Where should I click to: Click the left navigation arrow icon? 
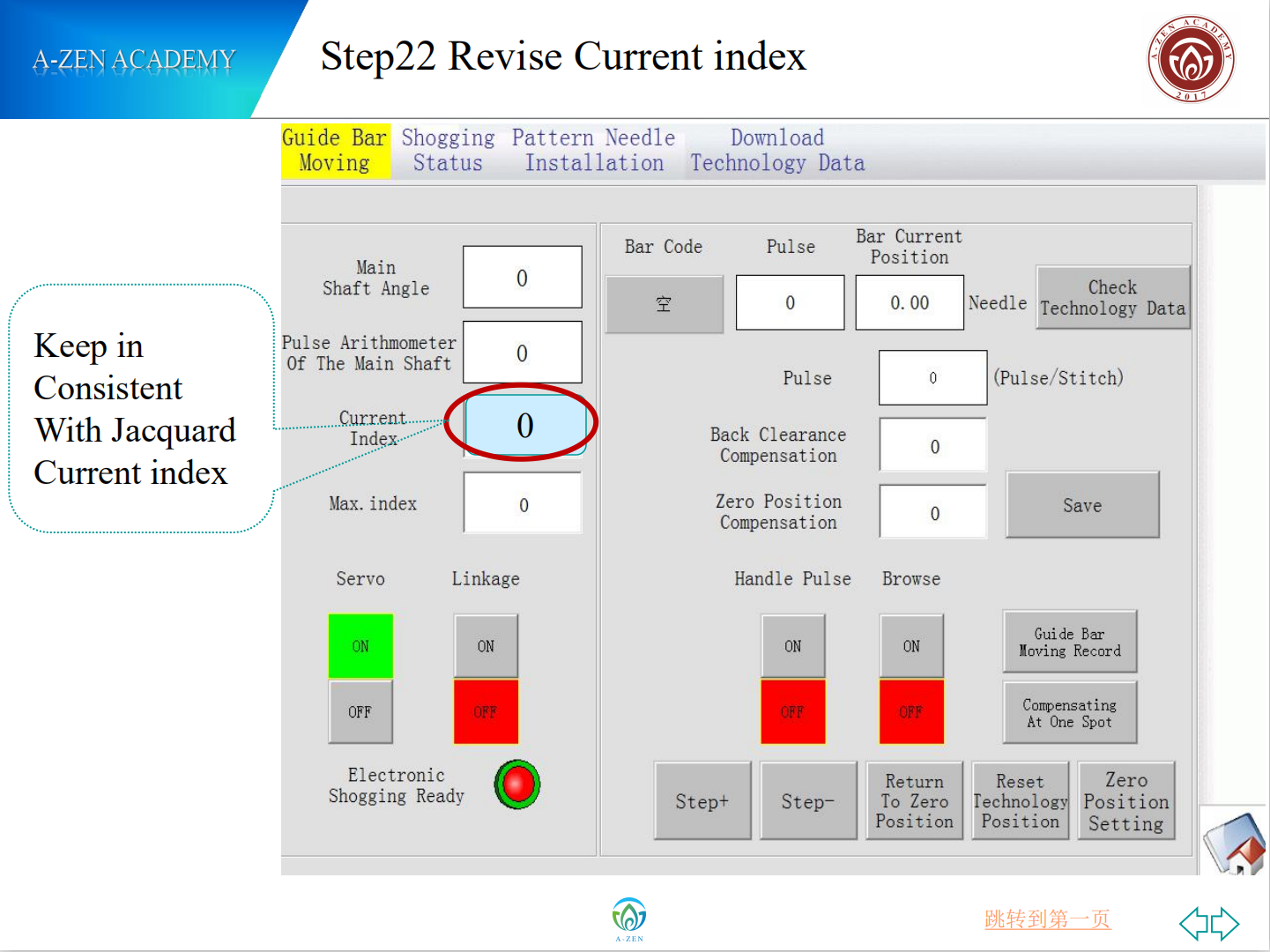coord(1194,923)
